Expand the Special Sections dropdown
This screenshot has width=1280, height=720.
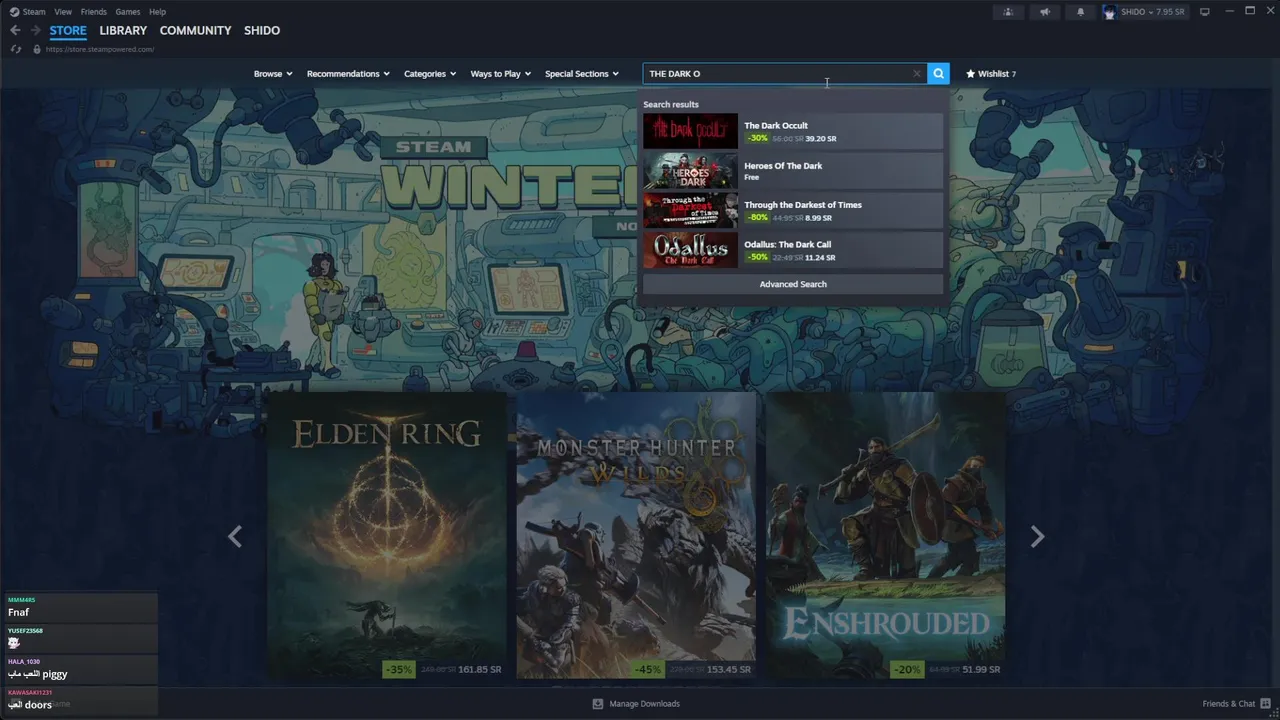point(582,74)
